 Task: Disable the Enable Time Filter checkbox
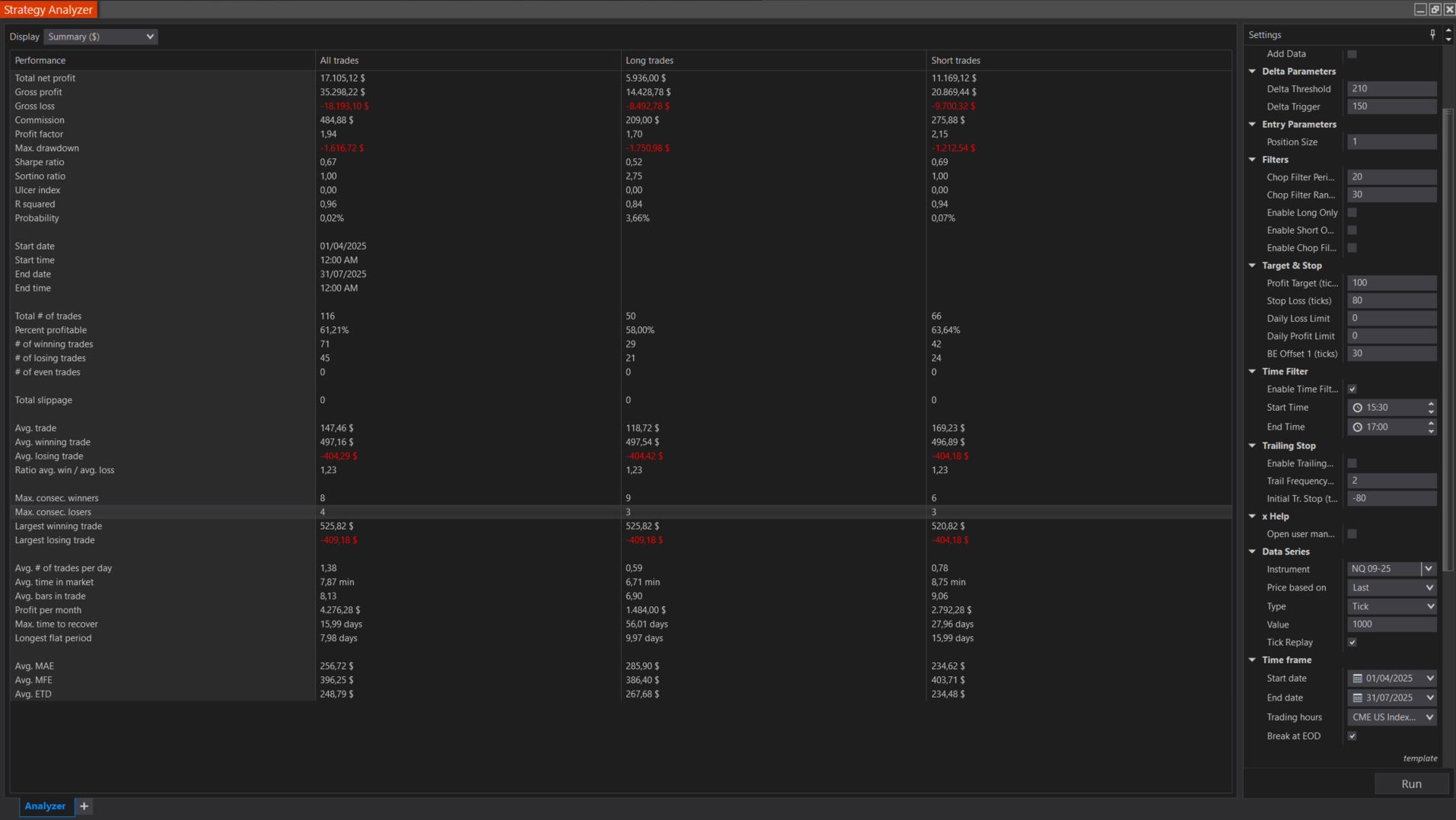[1352, 389]
